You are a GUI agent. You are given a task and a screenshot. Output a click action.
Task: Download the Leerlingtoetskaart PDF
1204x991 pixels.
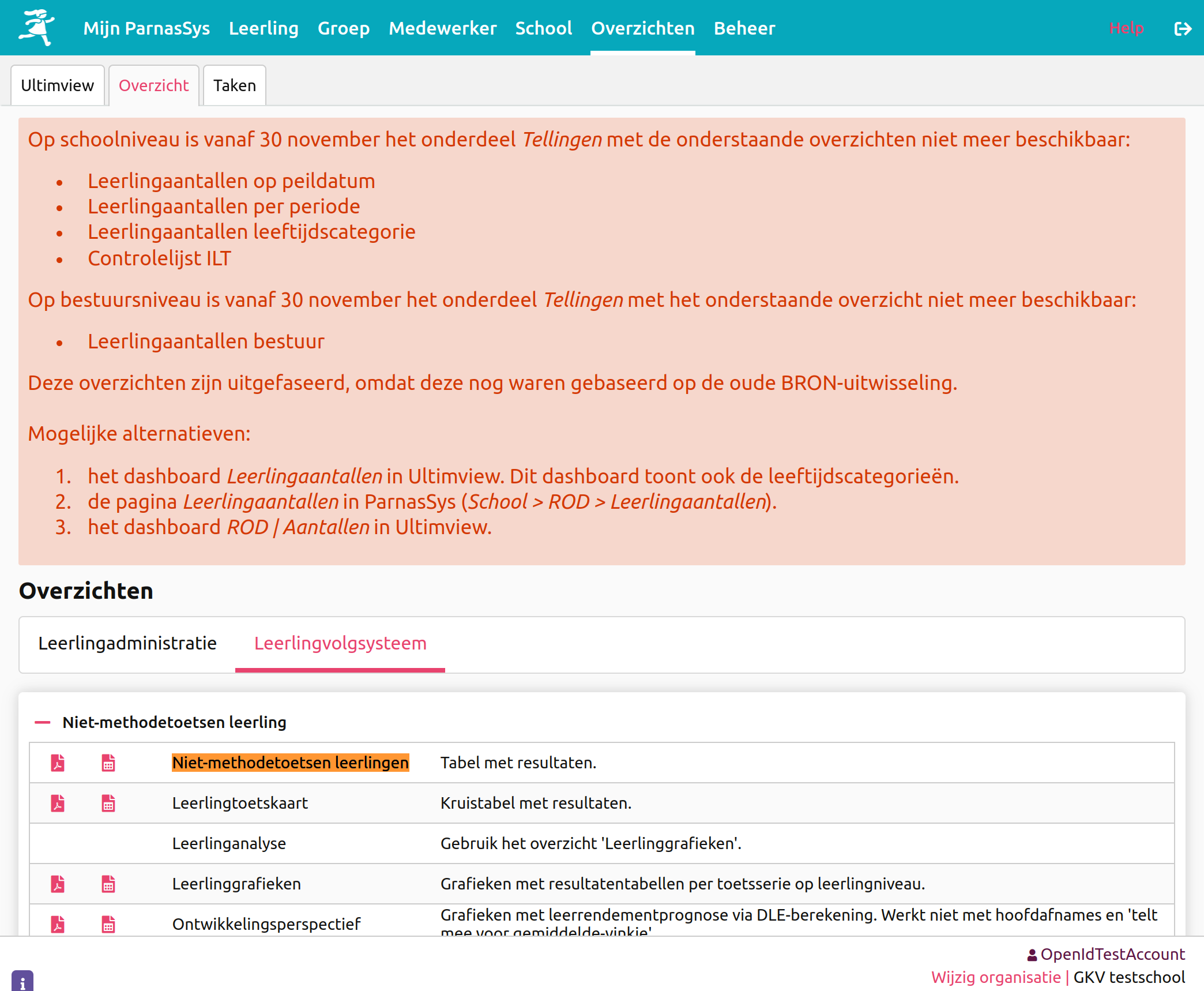click(x=57, y=803)
